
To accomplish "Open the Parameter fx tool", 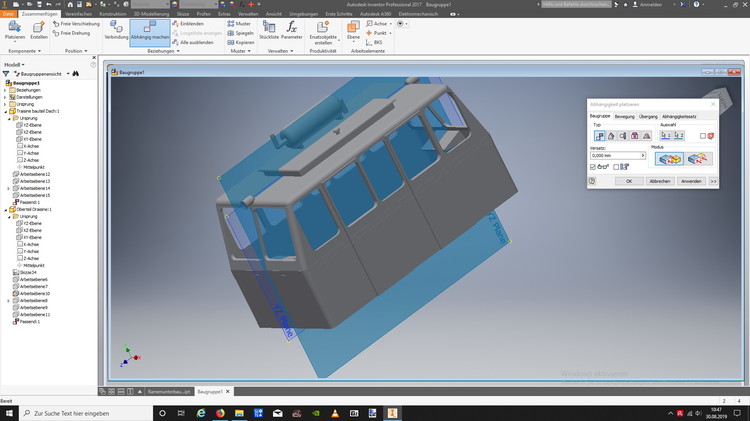I will tap(290, 28).
